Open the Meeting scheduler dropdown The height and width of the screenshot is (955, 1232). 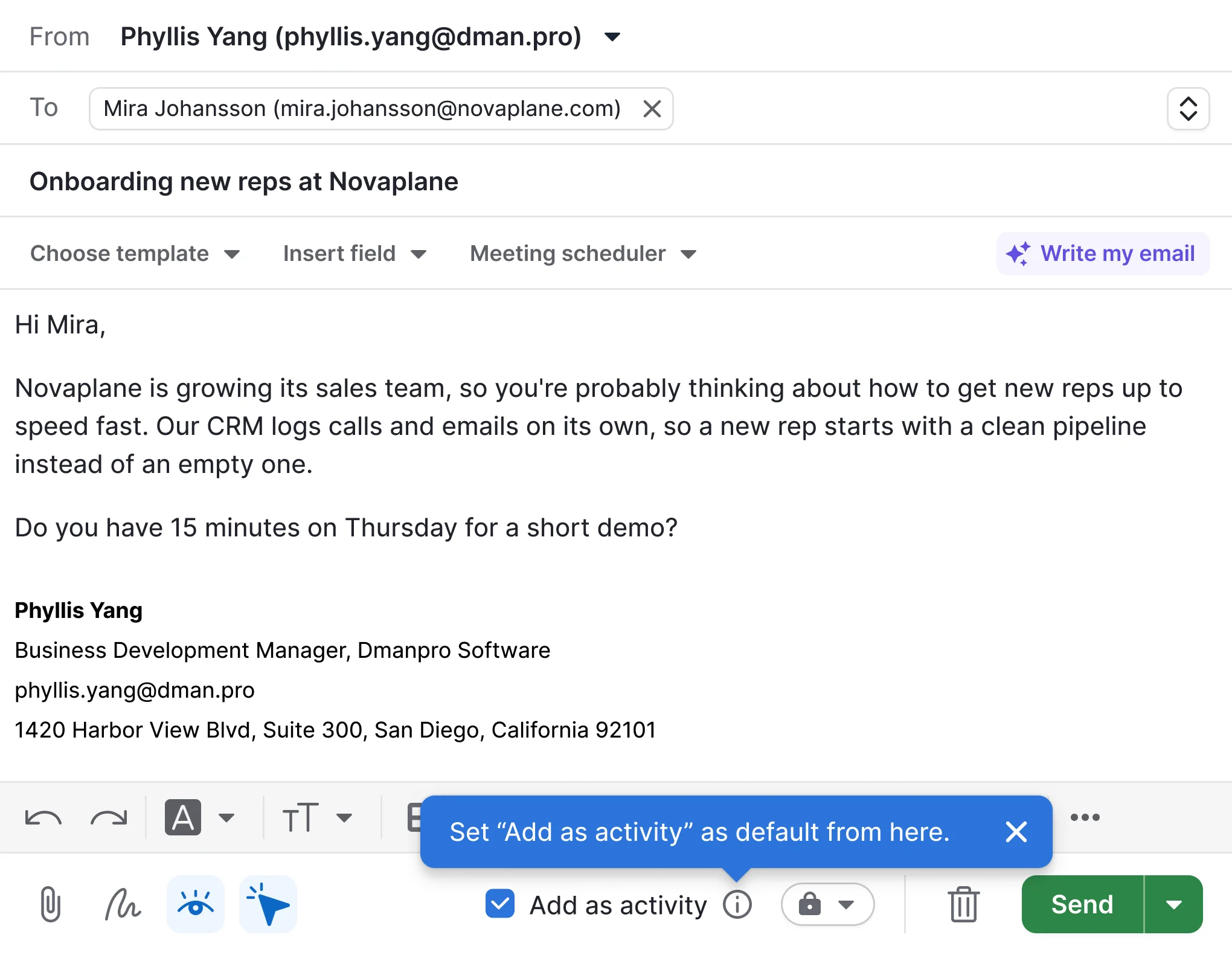coord(583,254)
